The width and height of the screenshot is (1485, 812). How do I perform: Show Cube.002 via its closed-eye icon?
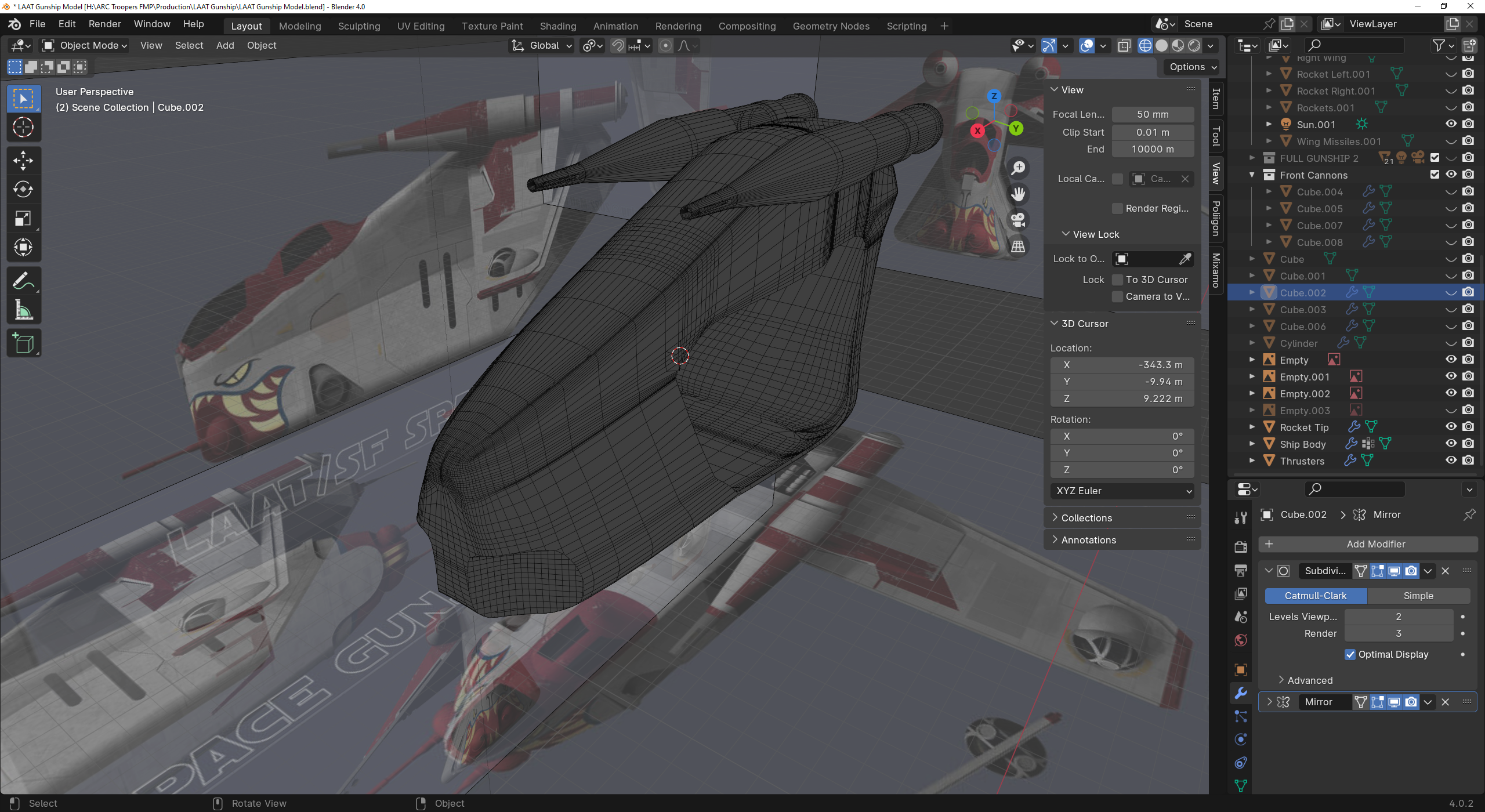tap(1451, 293)
